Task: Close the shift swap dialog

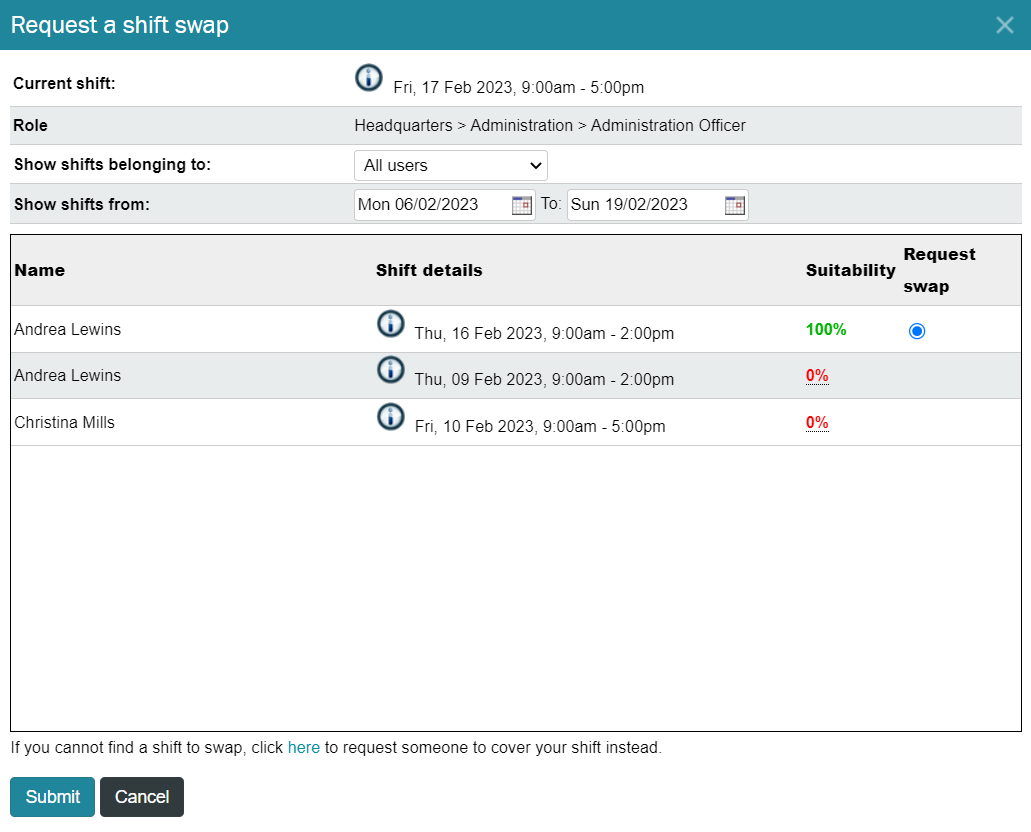Action: tap(1004, 25)
